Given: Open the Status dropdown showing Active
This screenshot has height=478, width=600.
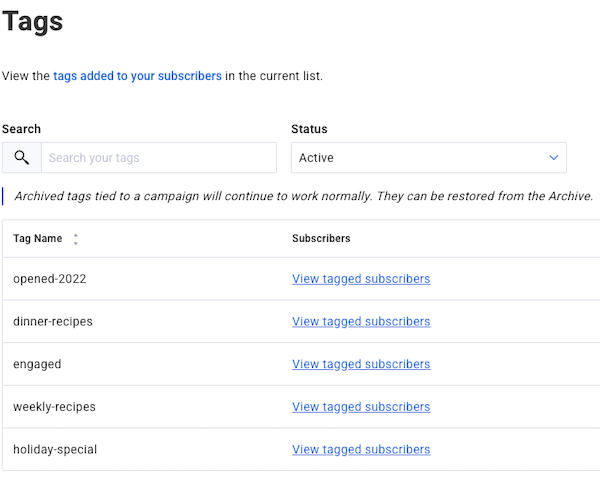Looking at the screenshot, I should (428, 158).
